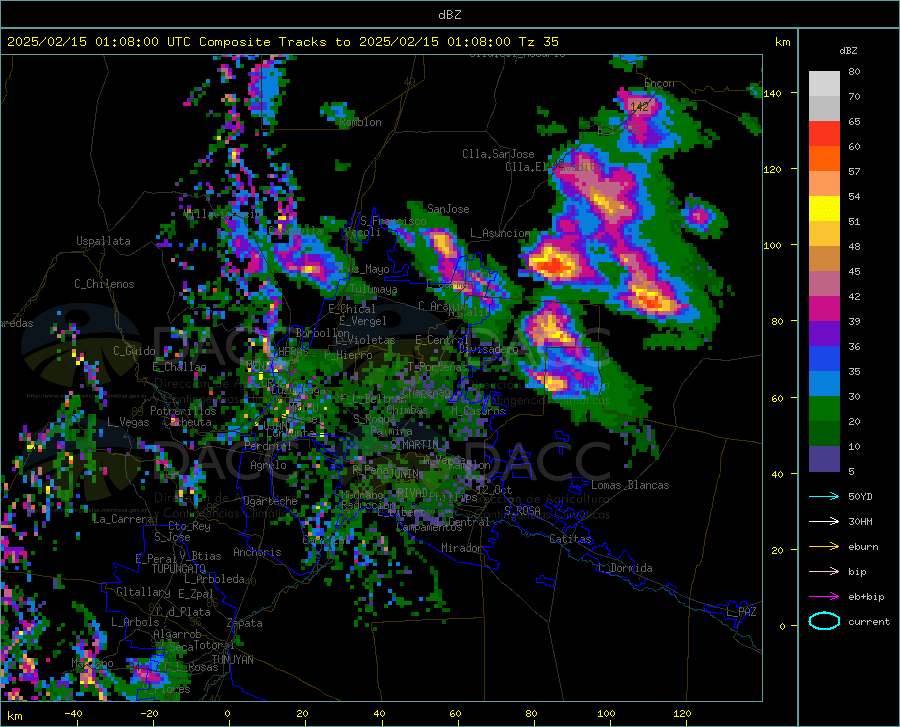
Task: Click the E_Vergel place label
Action: [x=363, y=321]
